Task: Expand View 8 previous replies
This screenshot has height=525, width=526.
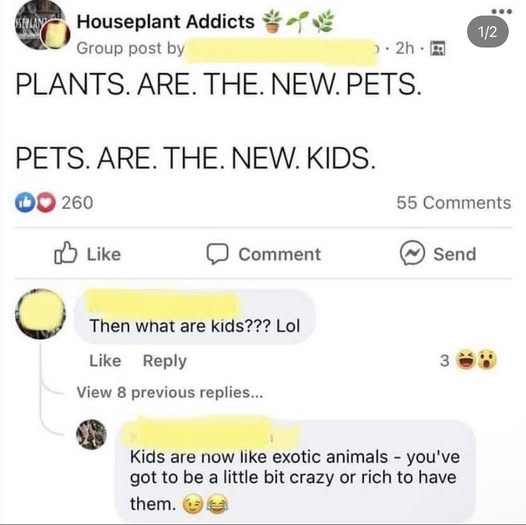Action: coord(170,392)
